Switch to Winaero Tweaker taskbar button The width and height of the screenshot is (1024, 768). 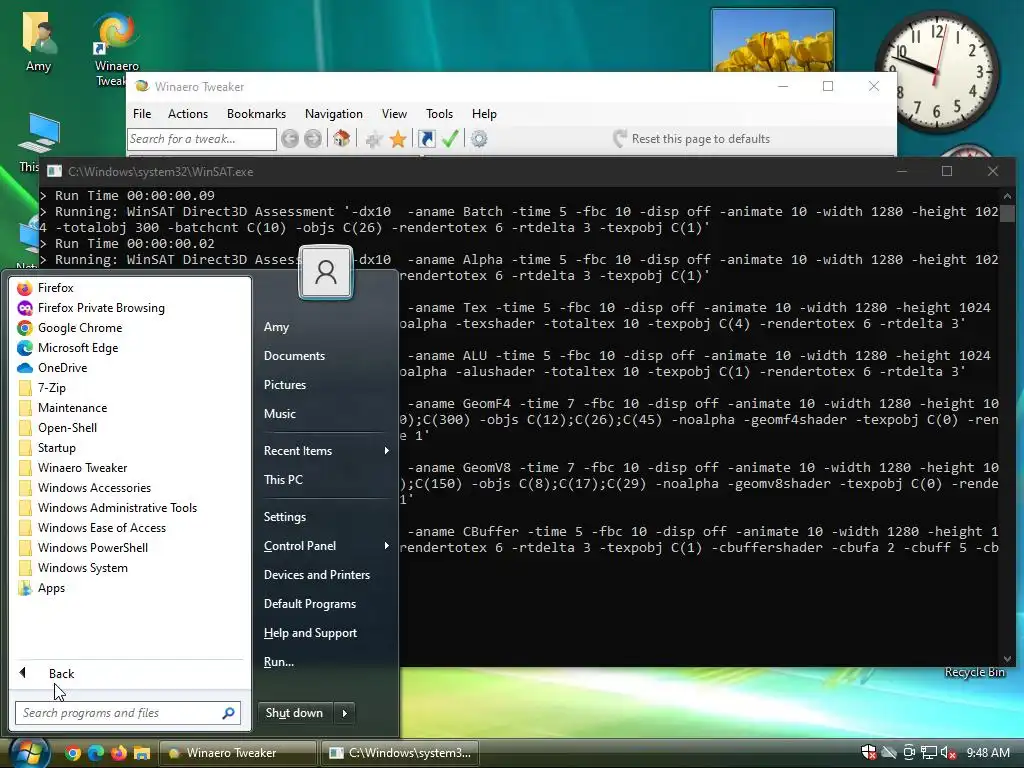[238, 753]
